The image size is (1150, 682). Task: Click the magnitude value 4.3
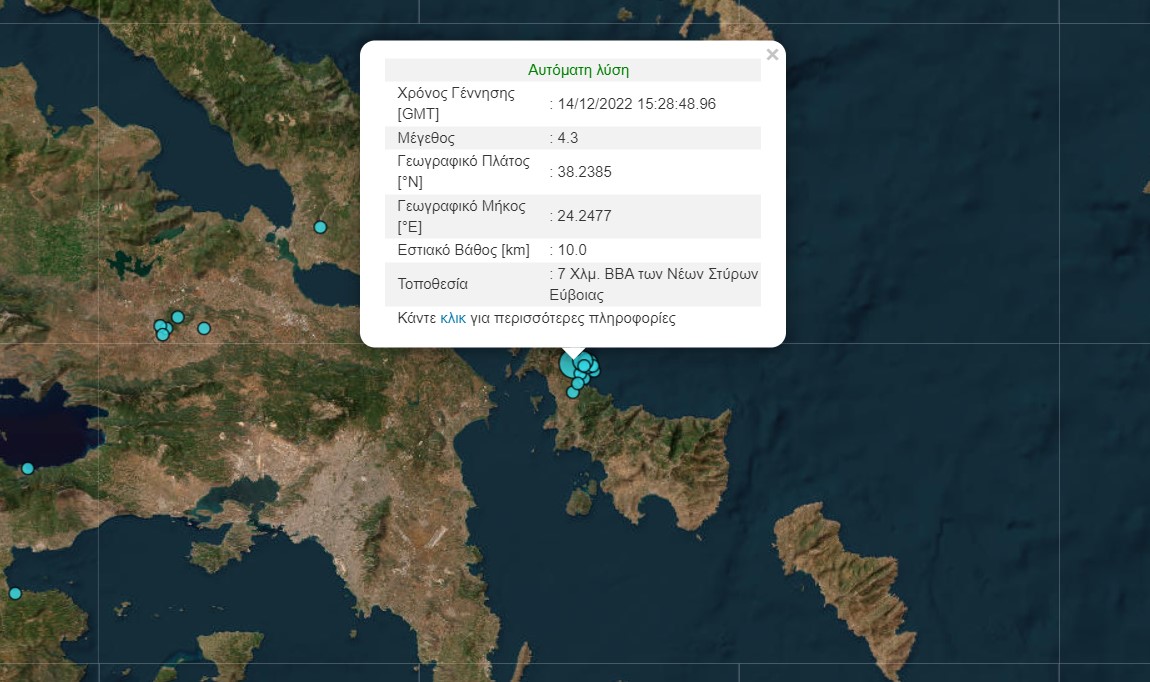568,138
